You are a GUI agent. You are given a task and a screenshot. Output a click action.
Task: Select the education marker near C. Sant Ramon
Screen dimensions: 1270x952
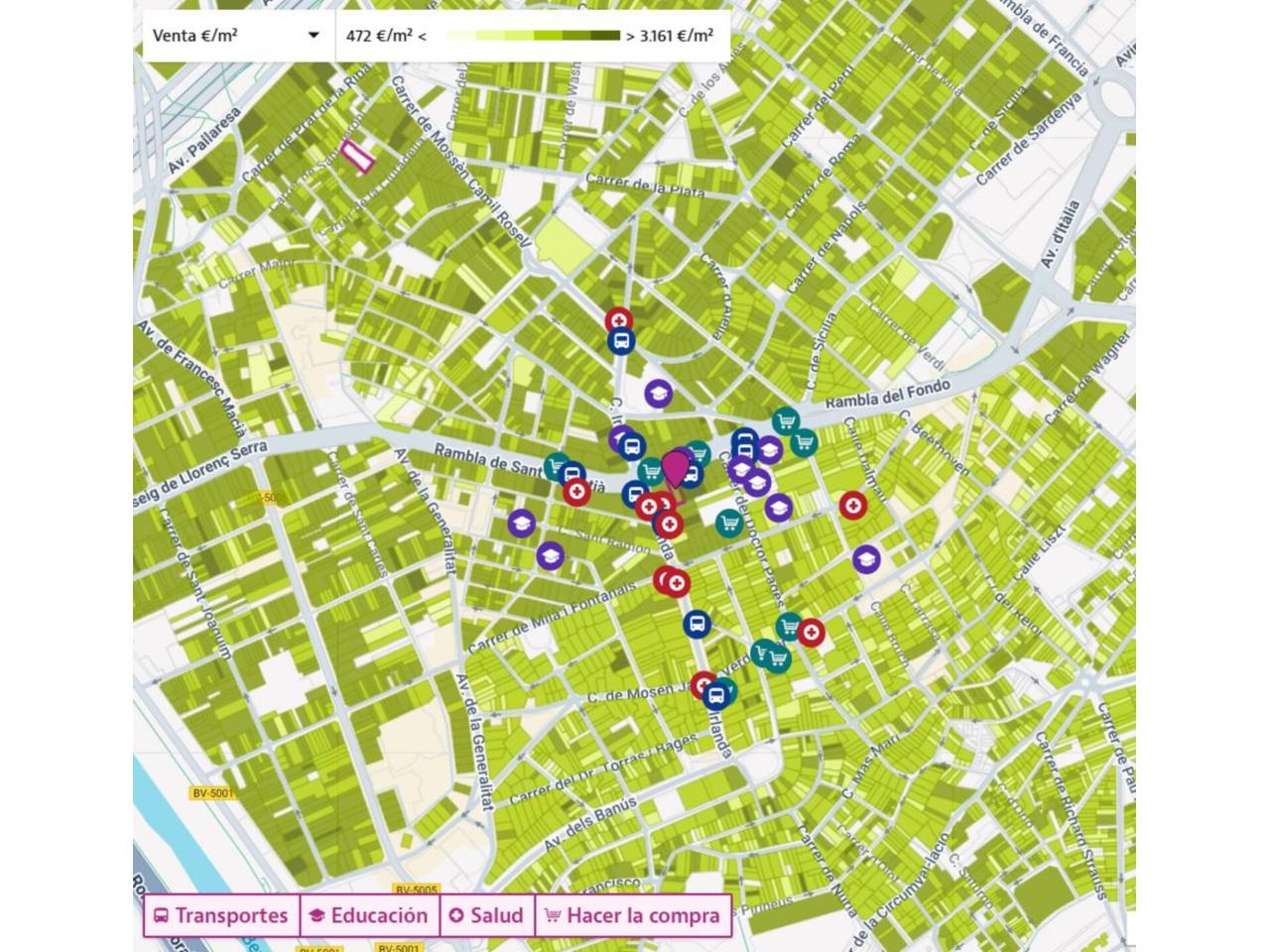(550, 555)
